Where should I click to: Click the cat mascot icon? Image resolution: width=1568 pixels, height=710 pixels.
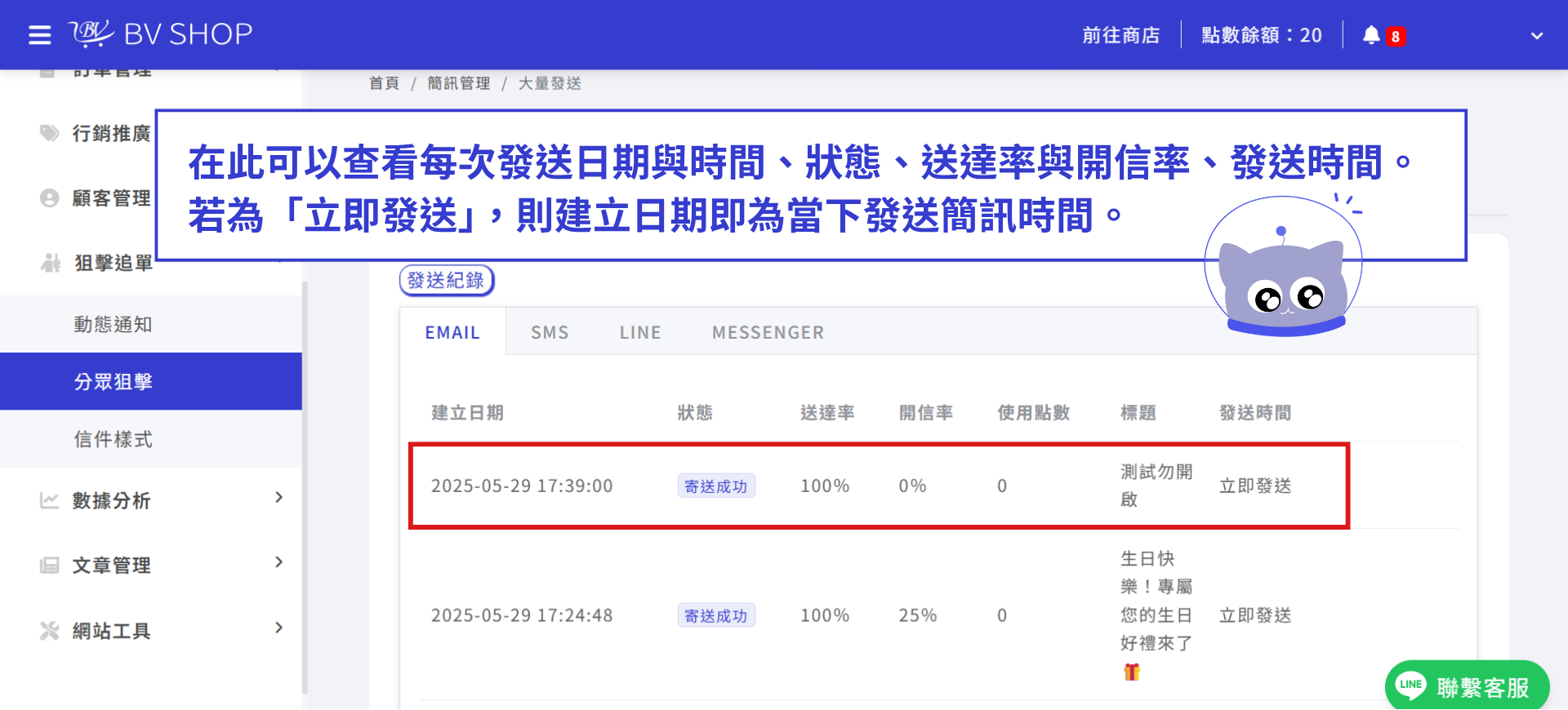[1283, 267]
